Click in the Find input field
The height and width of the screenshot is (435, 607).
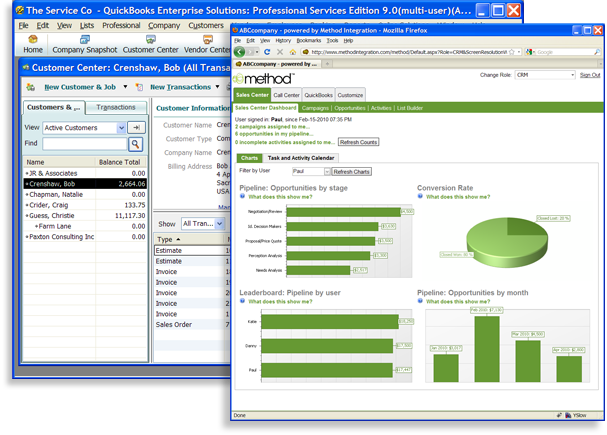(x=85, y=144)
